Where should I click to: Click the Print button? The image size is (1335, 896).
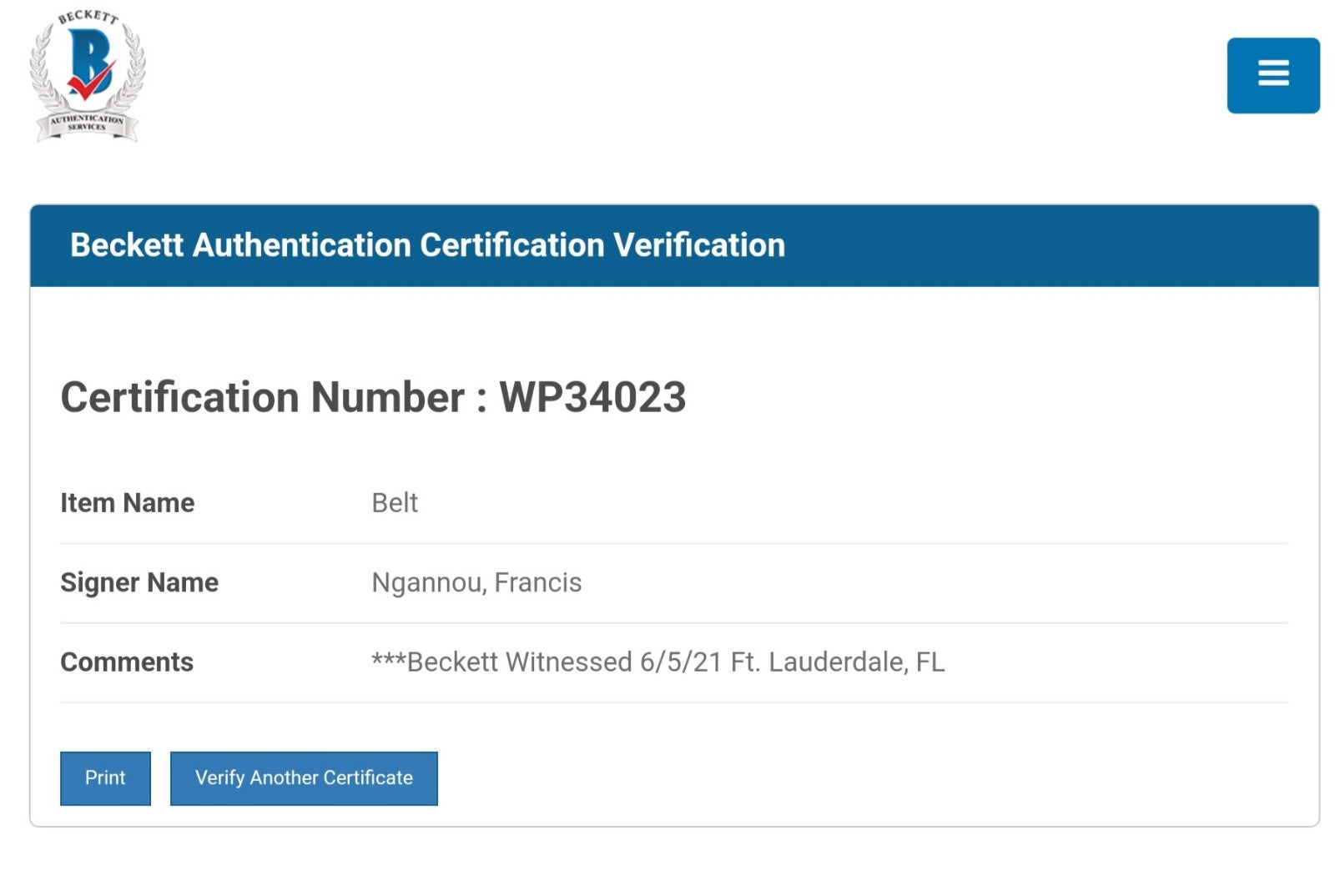(105, 778)
